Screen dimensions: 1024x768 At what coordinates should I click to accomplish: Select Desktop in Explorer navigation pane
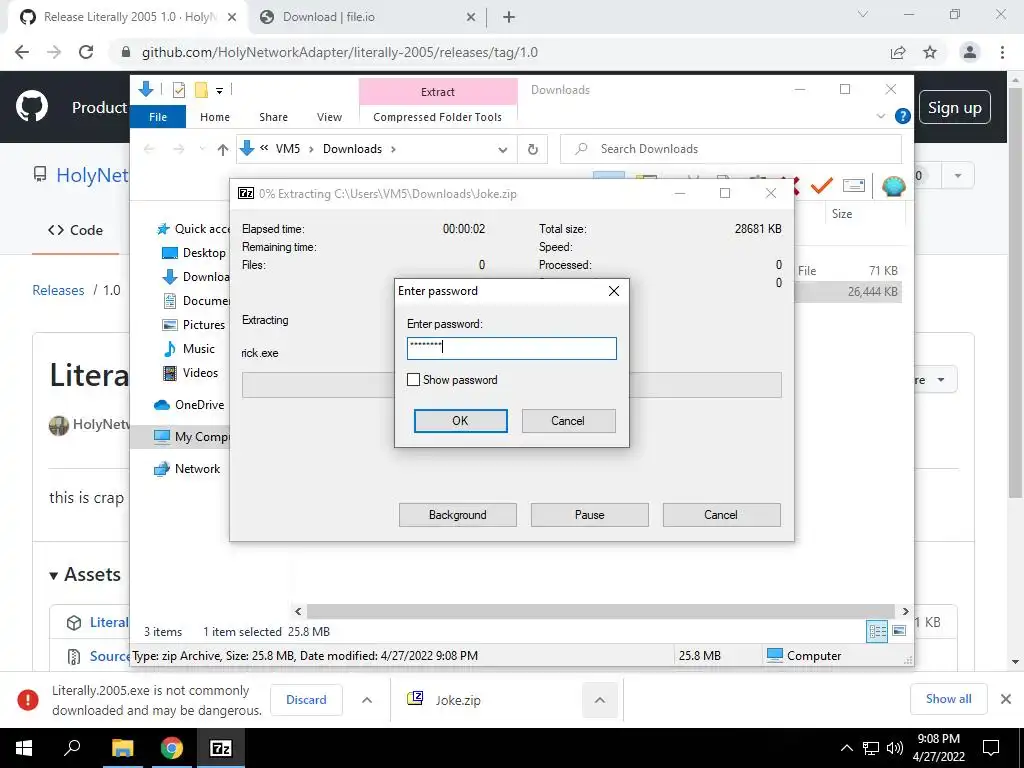[x=193, y=253]
